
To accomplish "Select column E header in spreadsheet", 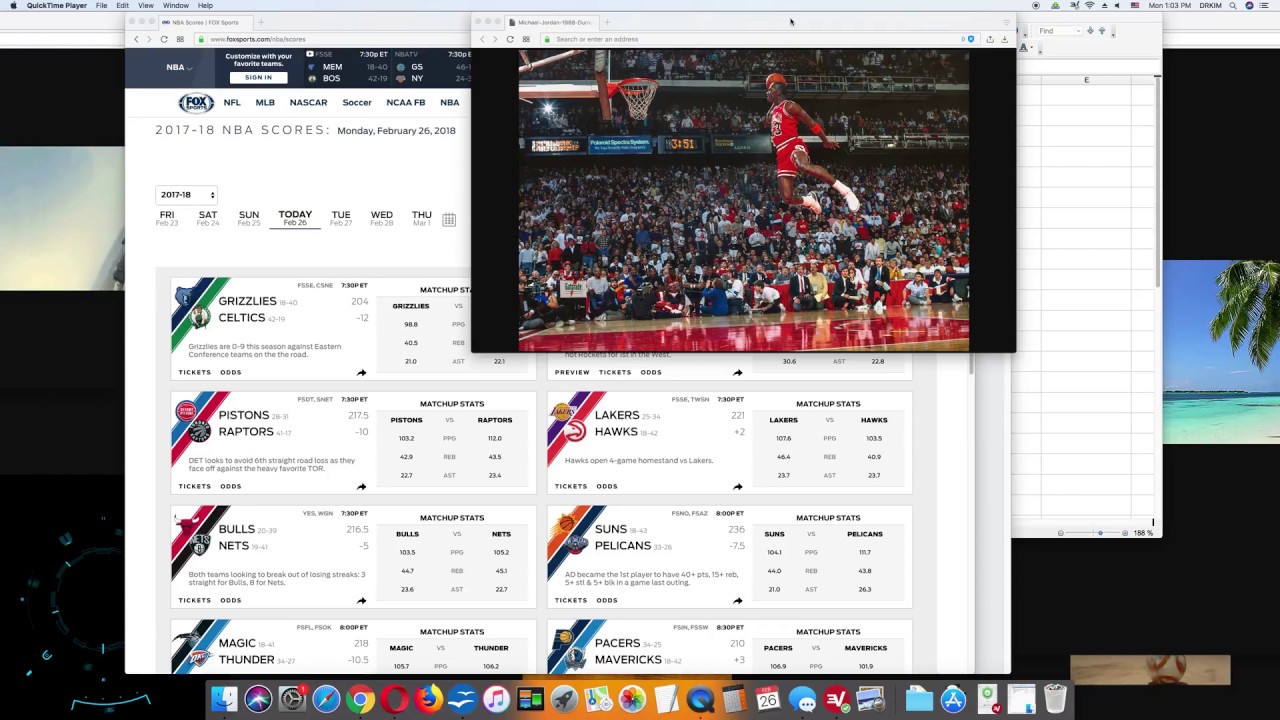I will [x=1086, y=80].
